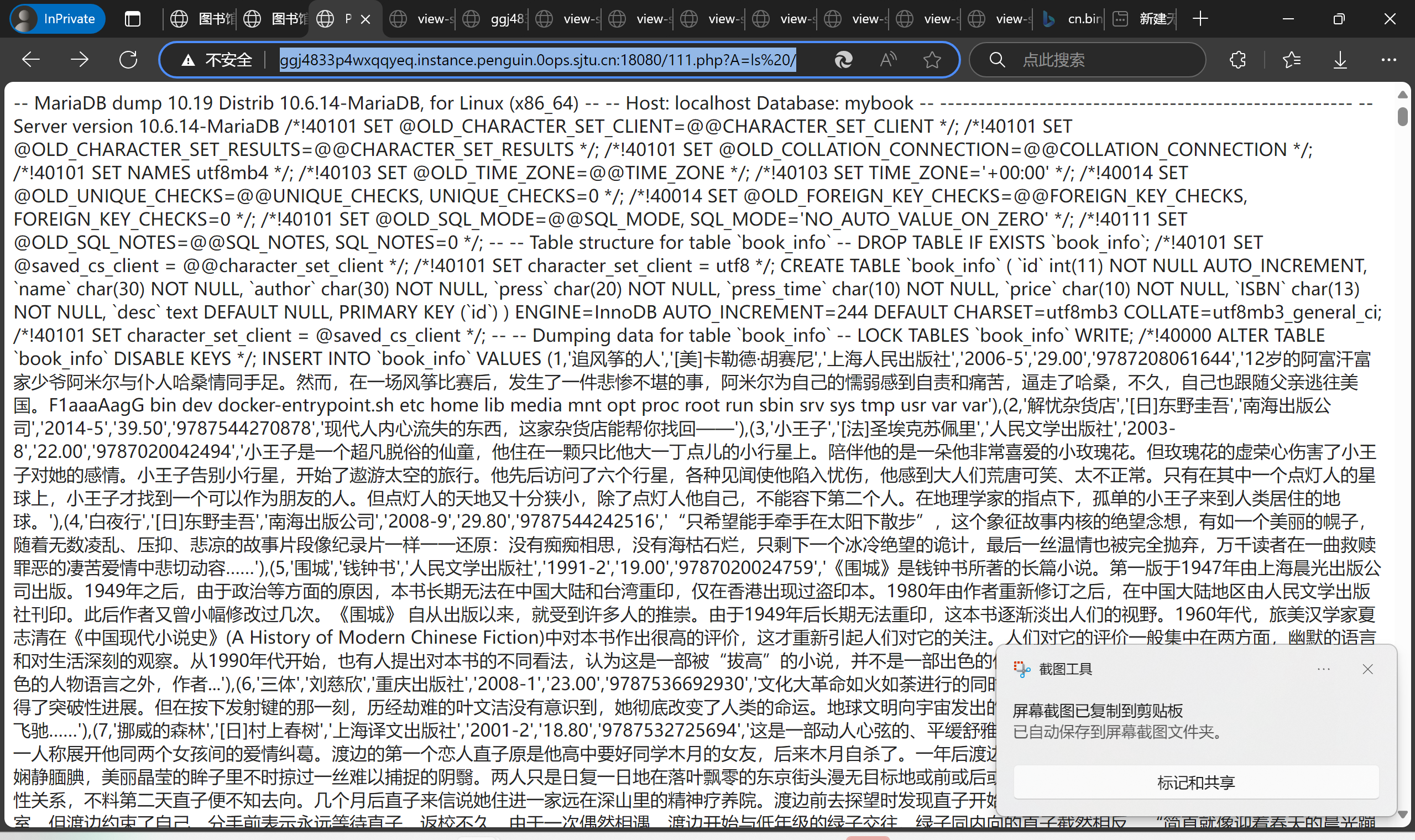Open the Downloads icon

point(1340,59)
